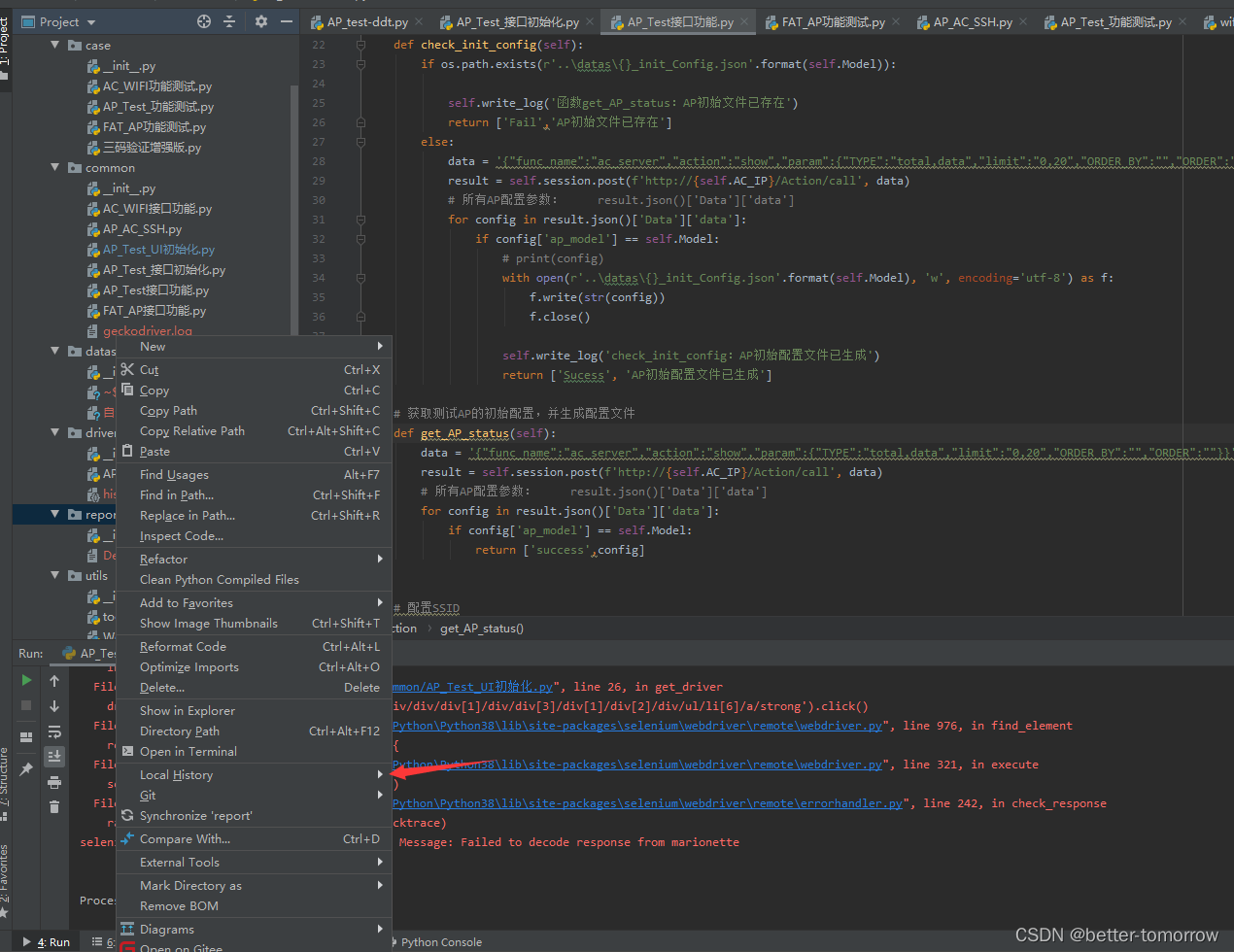This screenshot has height=952, width=1234.
Task: Click the Copy icon in context menu
Action: [127, 390]
